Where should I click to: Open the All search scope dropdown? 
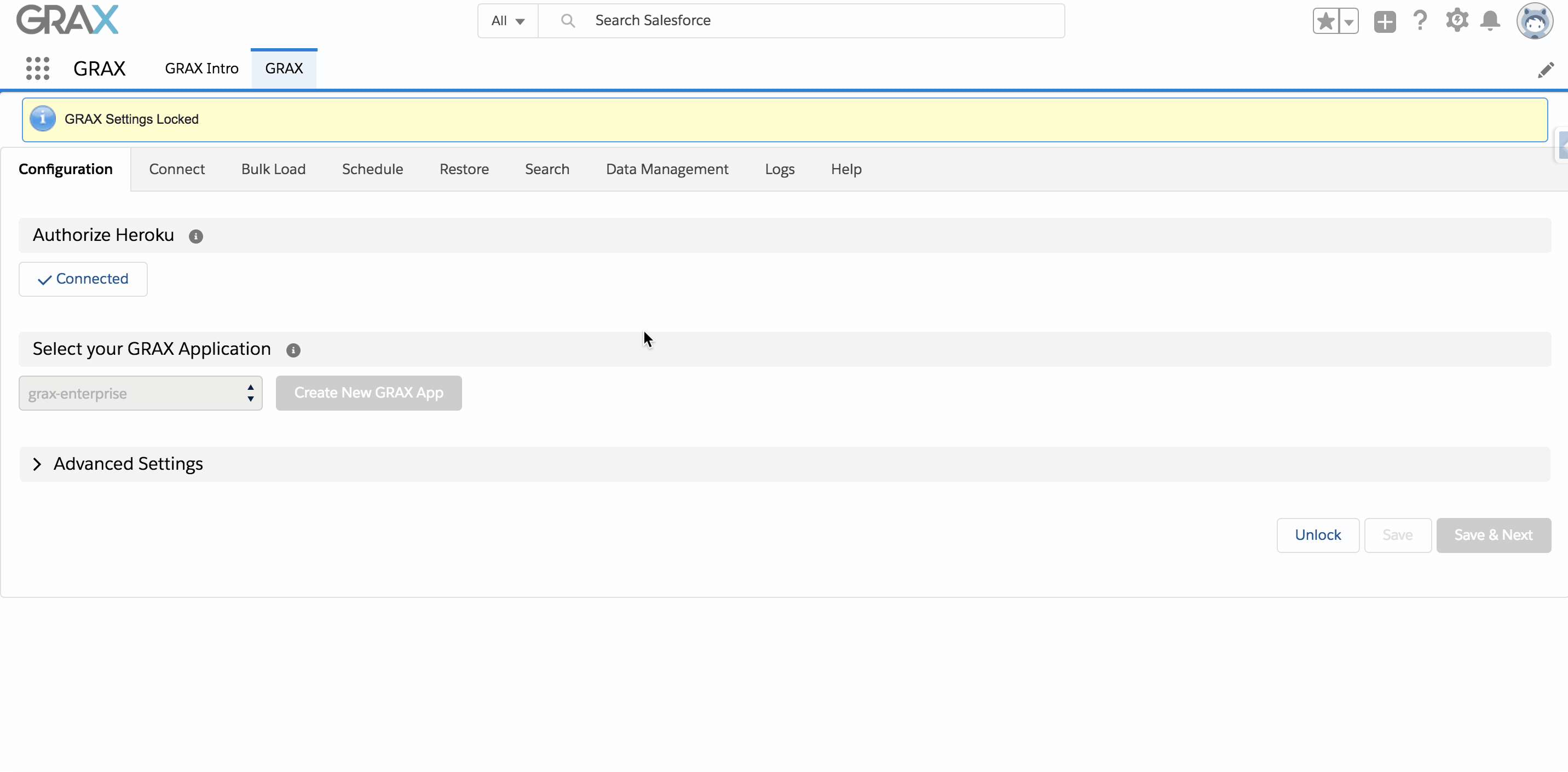pyautogui.click(x=508, y=21)
